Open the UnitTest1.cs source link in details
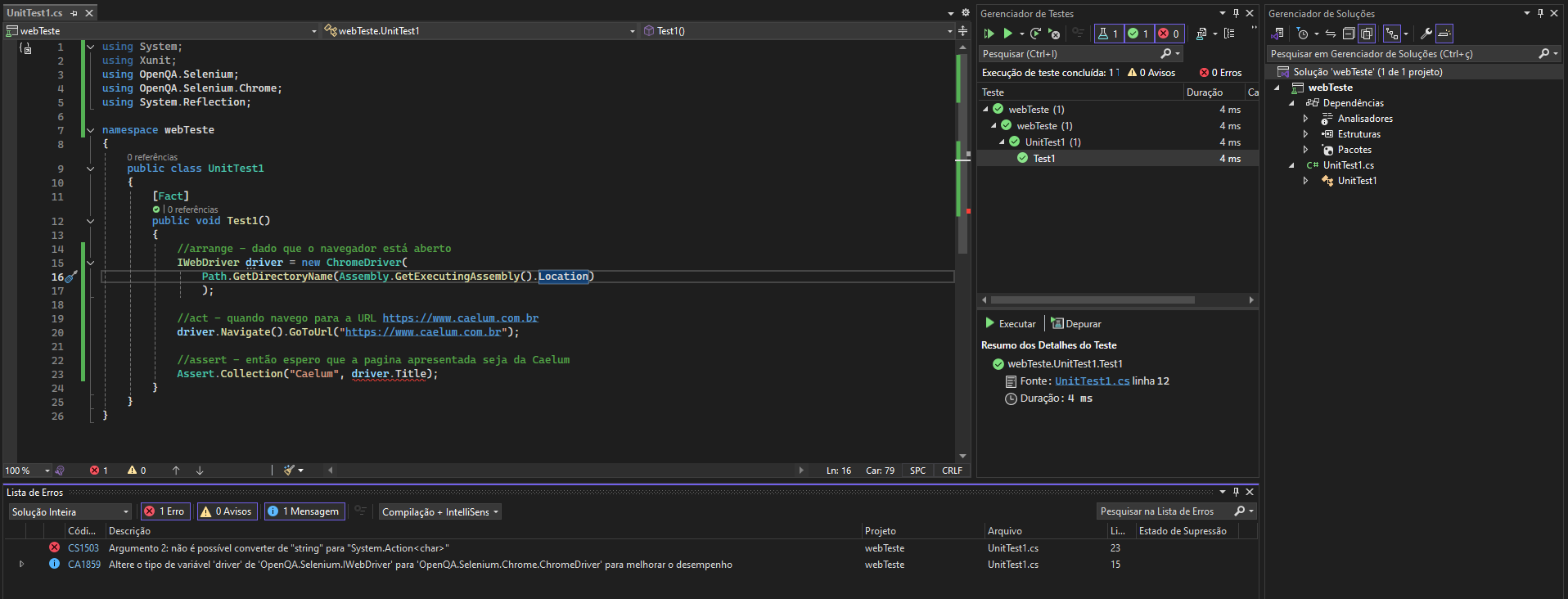 click(x=1092, y=381)
